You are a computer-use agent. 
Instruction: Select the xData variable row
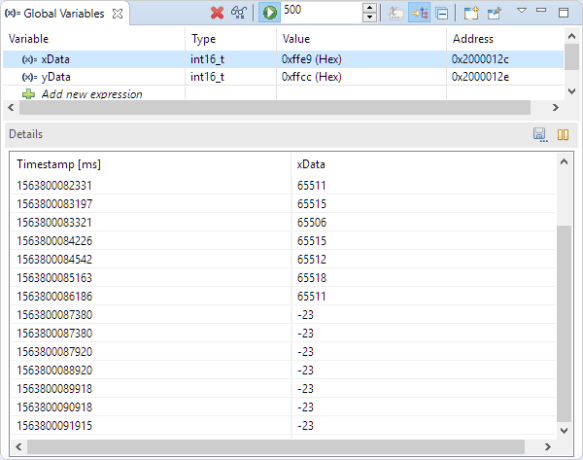coord(283,59)
